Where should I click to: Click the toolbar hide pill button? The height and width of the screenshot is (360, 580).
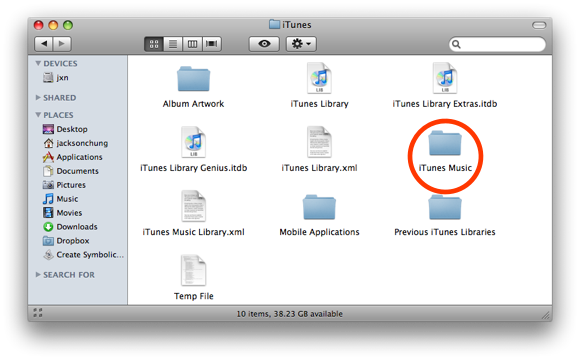coord(539,25)
